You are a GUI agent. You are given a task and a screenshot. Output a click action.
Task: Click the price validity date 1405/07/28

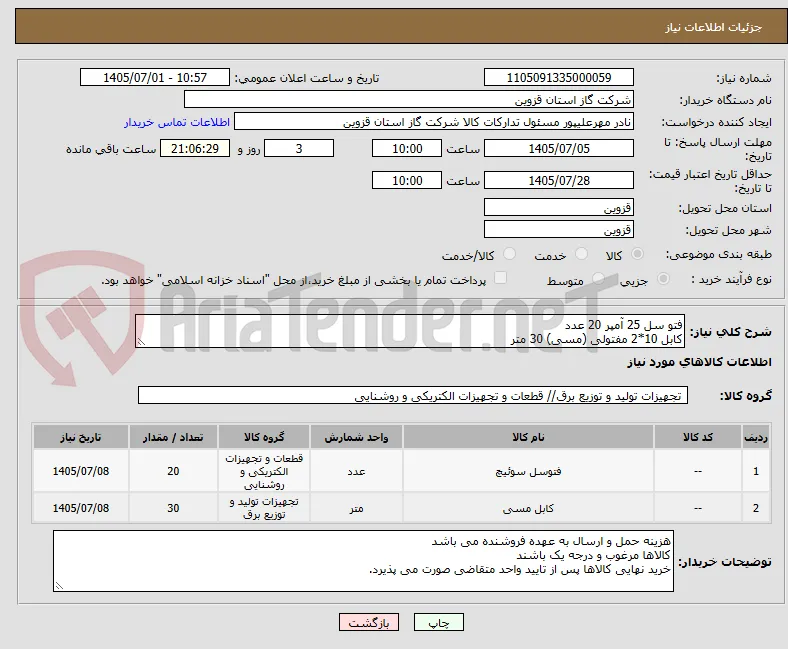(559, 180)
